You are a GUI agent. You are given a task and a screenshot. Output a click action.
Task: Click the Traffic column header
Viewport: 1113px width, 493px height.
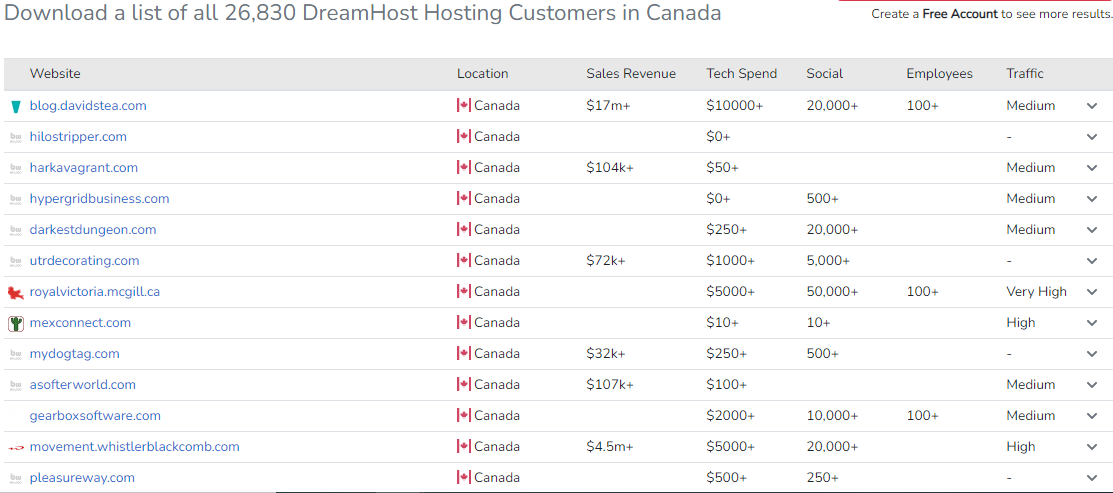1025,74
